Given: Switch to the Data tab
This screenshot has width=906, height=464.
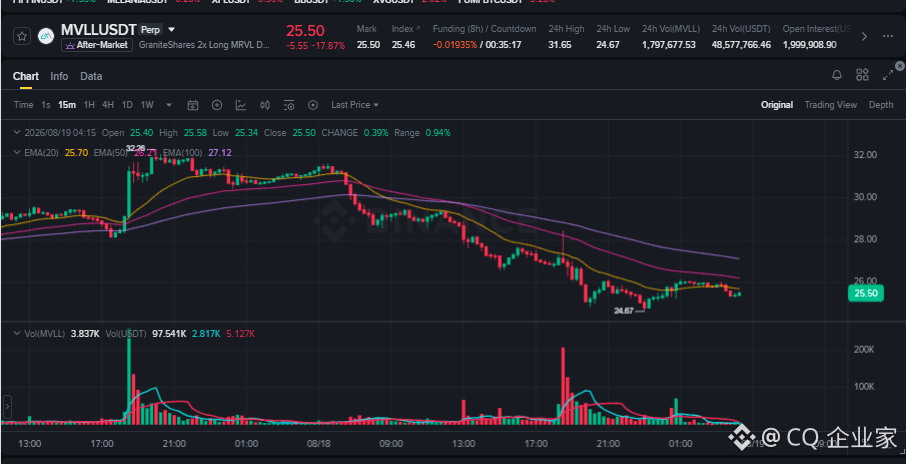Looking at the screenshot, I should [91, 76].
